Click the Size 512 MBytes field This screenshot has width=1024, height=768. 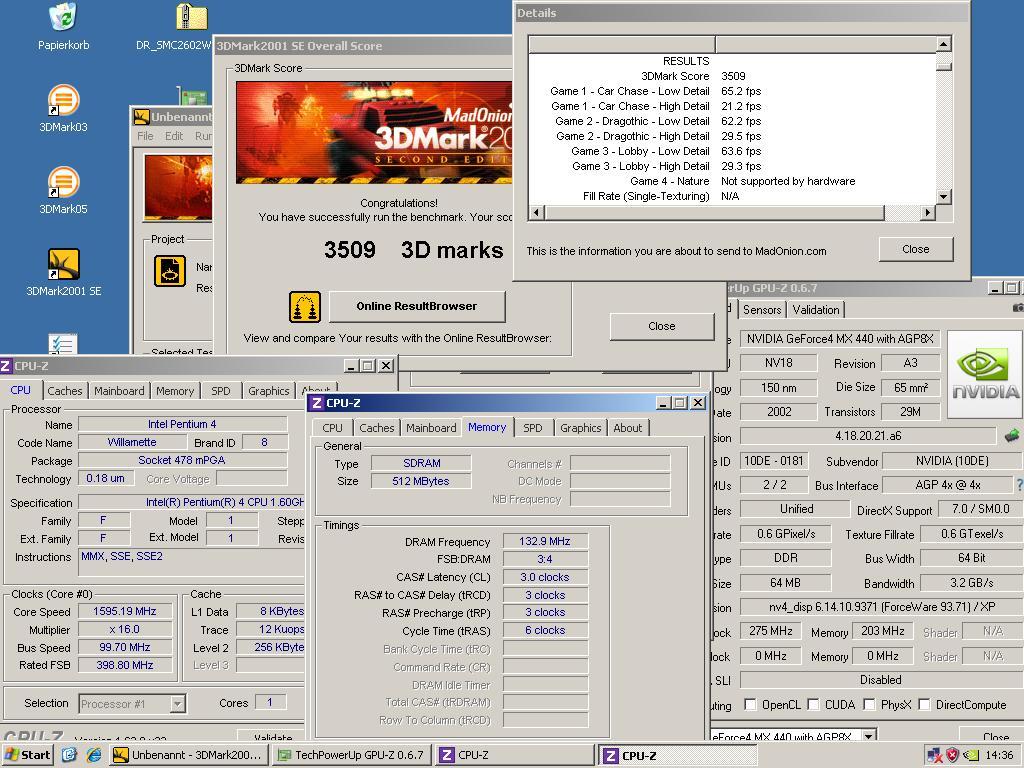[421, 481]
